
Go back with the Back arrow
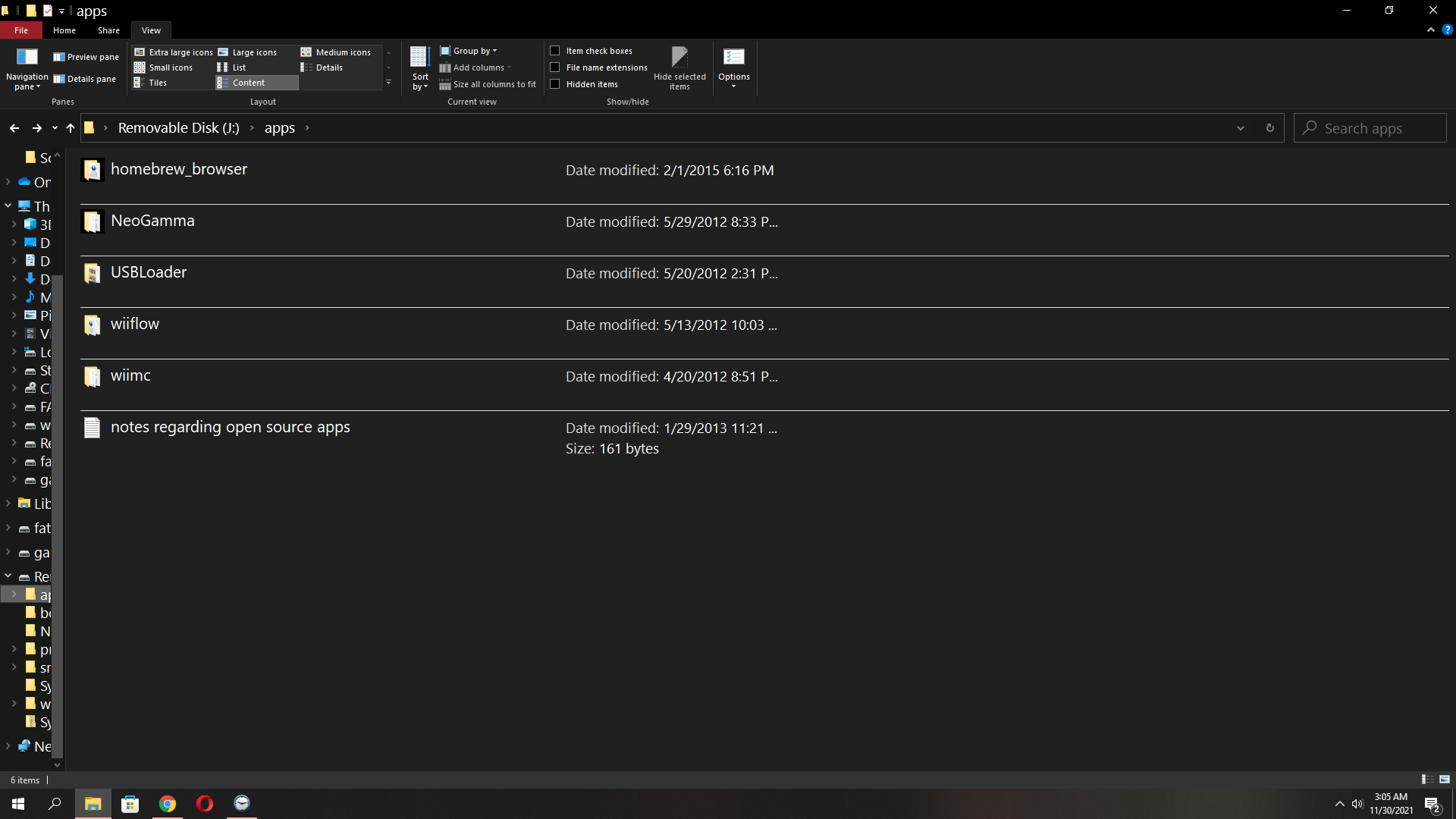(x=14, y=128)
